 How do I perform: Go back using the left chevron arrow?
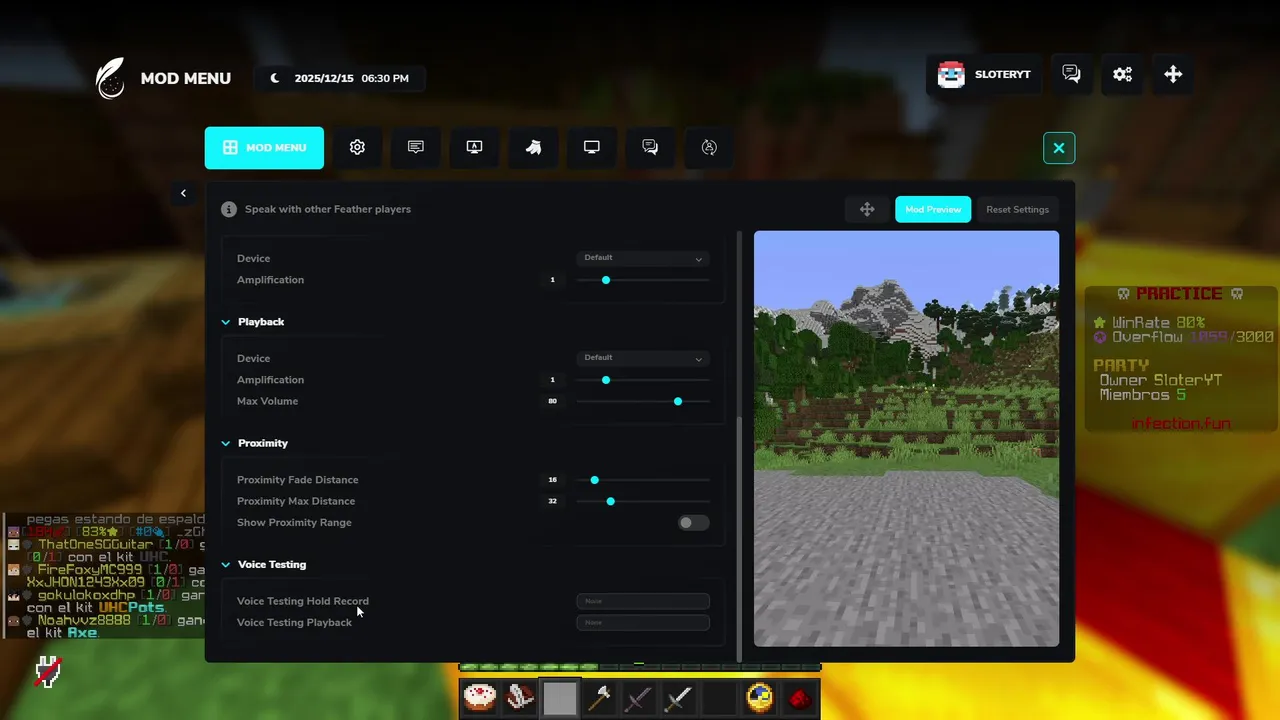[183, 193]
